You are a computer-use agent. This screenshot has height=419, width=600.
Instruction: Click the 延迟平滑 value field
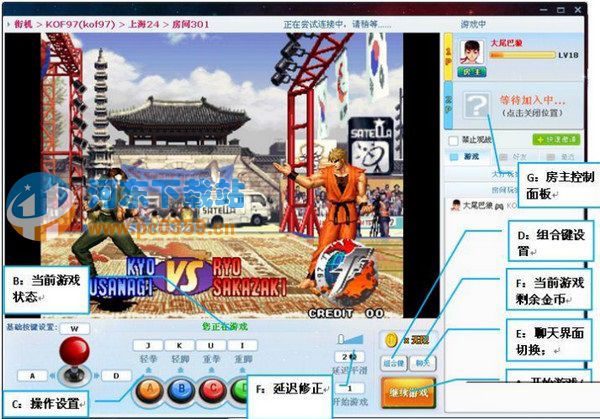[x=349, y=357]
